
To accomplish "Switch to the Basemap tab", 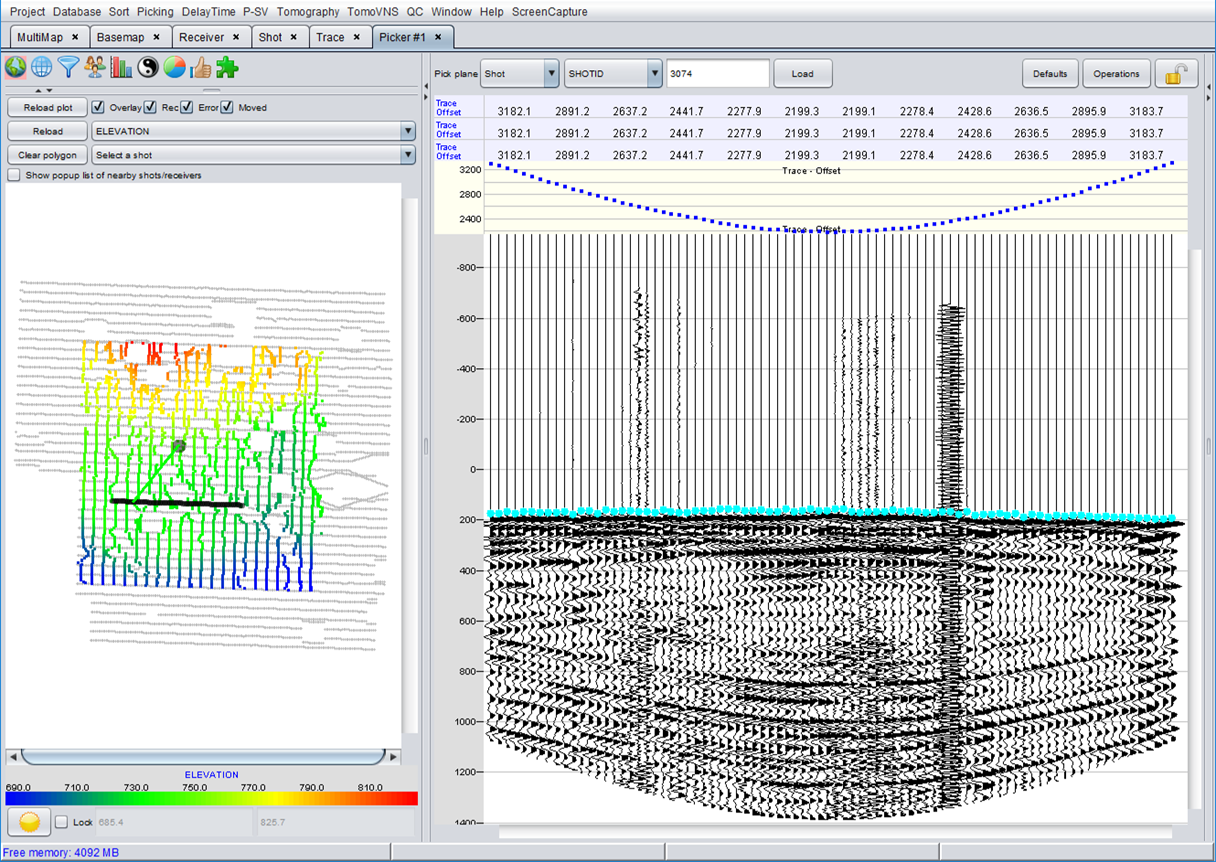I will pos(123,36).
